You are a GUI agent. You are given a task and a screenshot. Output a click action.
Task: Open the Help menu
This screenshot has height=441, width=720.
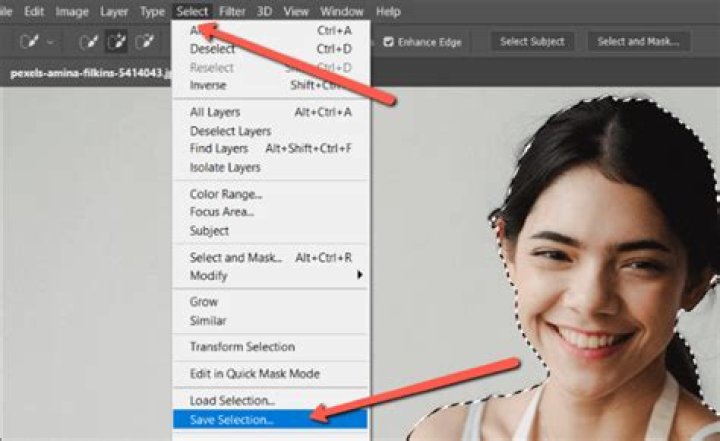coord(388,11)
